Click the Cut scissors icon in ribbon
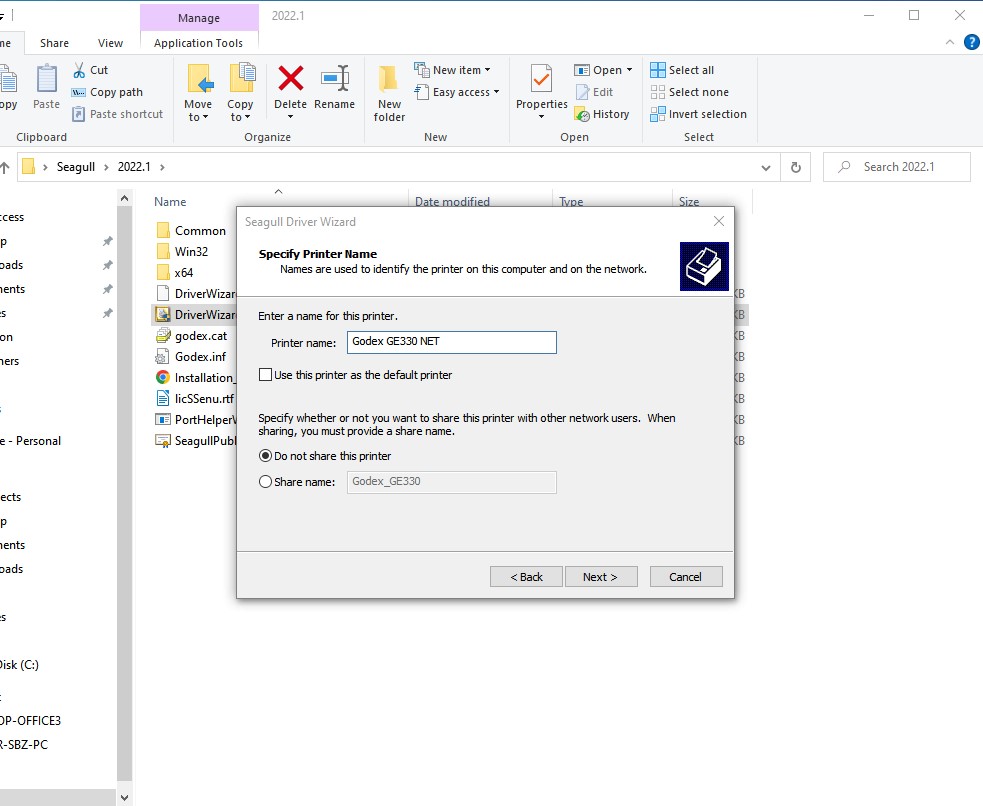983x806 pixels. (79, 70)
